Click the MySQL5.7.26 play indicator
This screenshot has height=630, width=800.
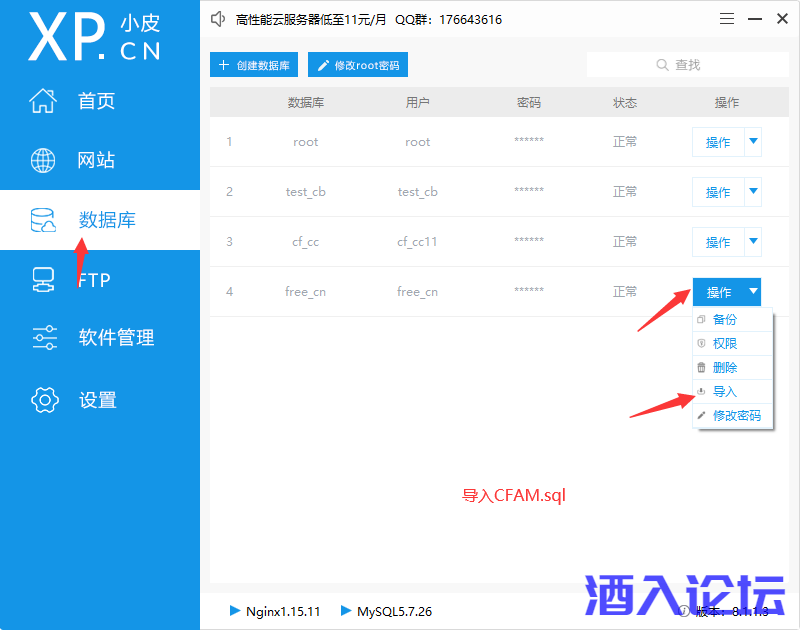(x=345, y=611)
